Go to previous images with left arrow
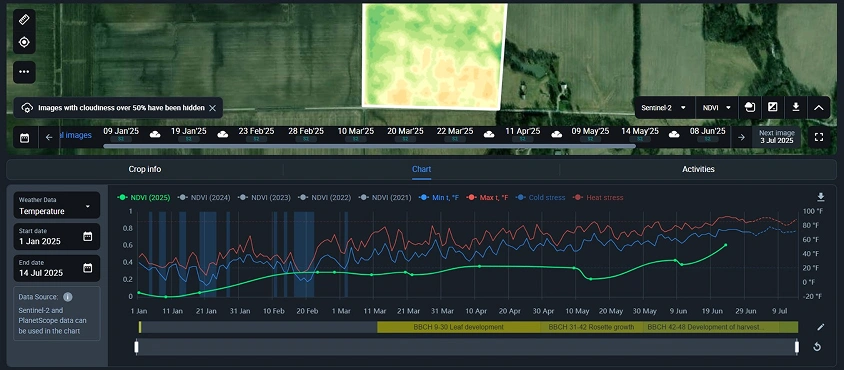Image resolution: width=844 pixels, height=370 pixels. (49, 137)
